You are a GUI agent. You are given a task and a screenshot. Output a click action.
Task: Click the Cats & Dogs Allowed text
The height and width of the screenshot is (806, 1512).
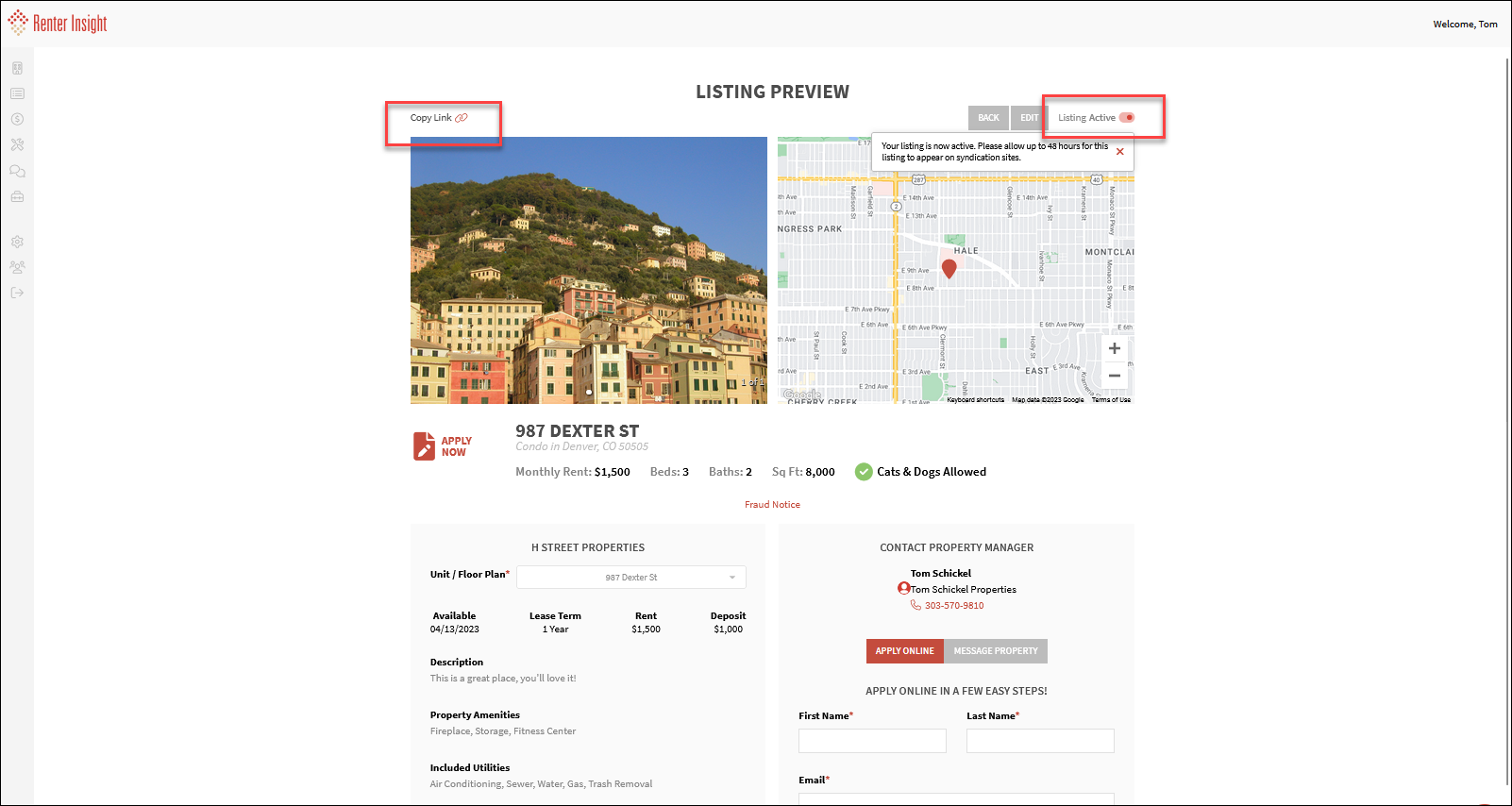click(932, 472)
